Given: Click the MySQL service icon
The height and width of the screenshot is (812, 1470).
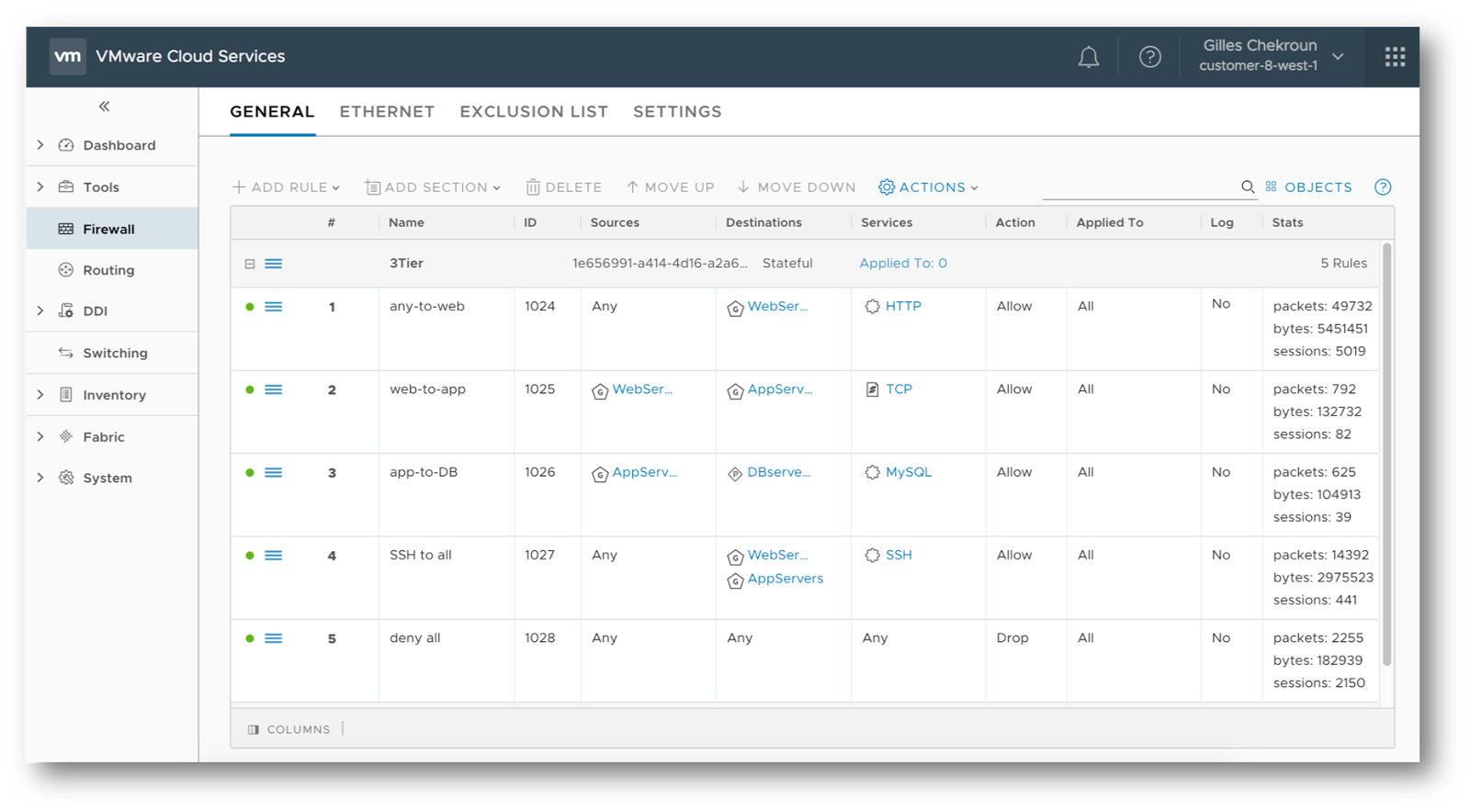Looking at the screenshot, I should tap(872, 472).
